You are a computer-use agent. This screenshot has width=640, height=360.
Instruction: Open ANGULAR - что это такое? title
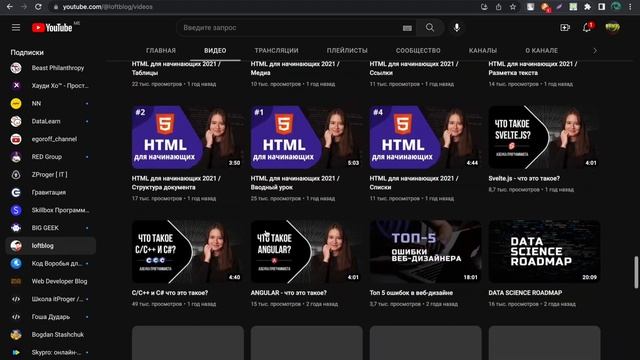click(x=289, y=293)
